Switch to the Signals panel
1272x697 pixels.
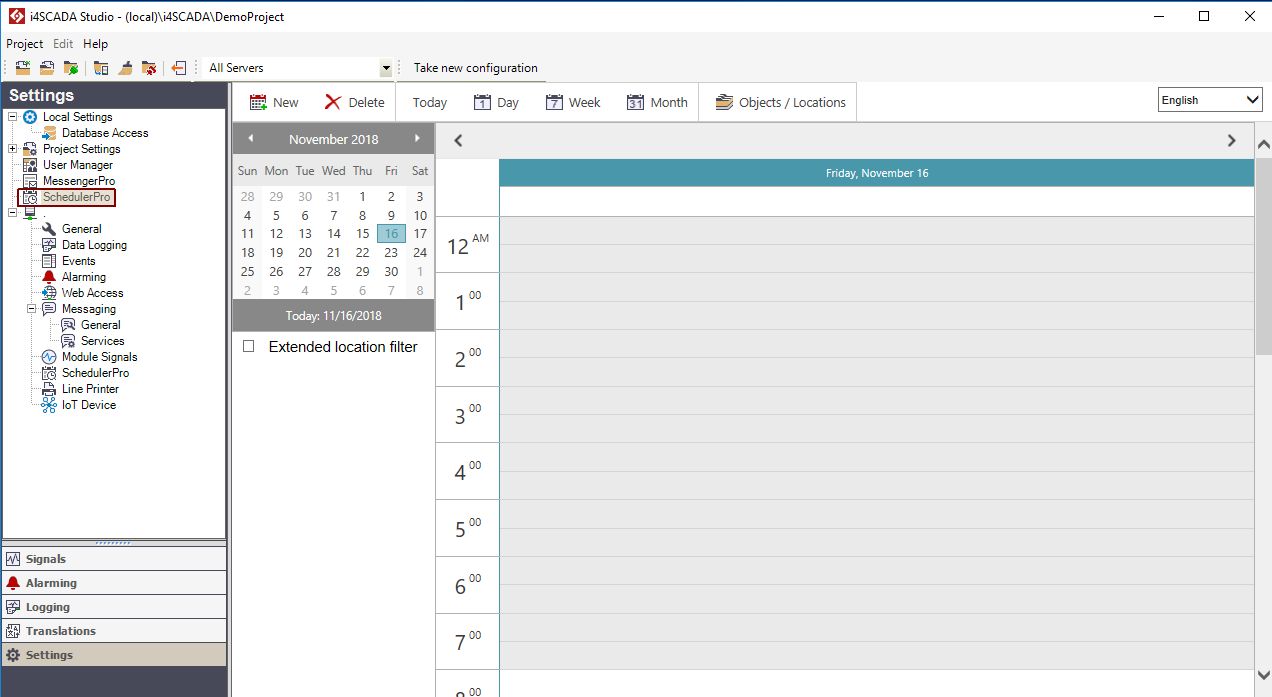point(114,559)
